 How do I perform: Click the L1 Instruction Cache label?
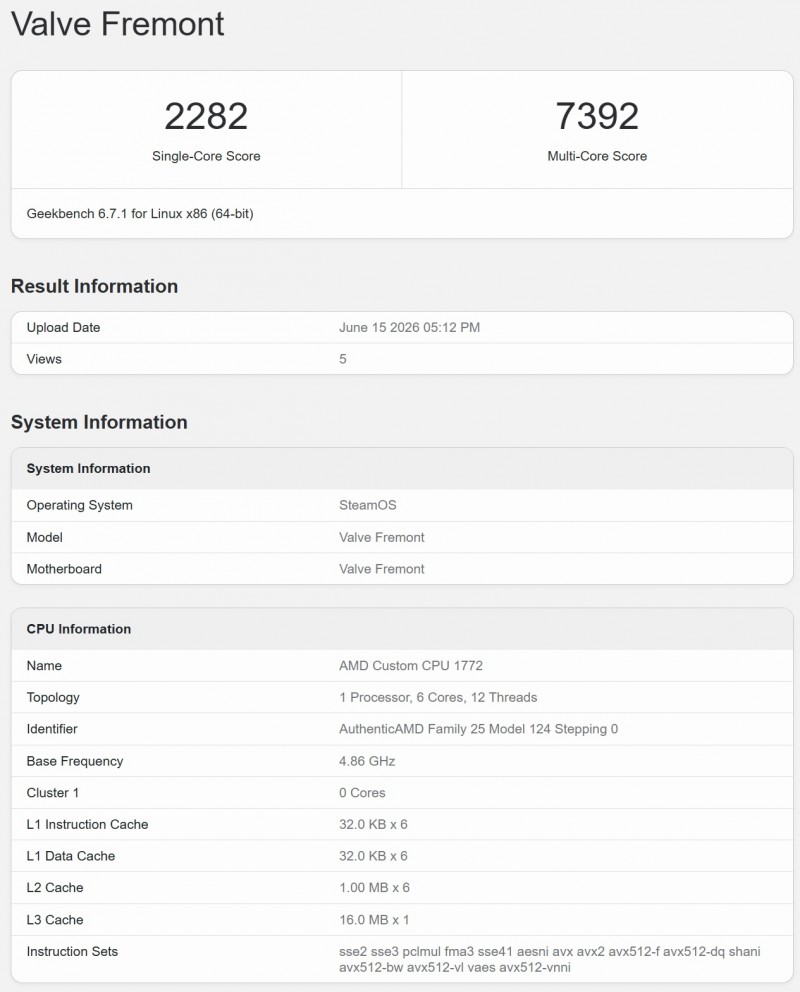[87, 825]
